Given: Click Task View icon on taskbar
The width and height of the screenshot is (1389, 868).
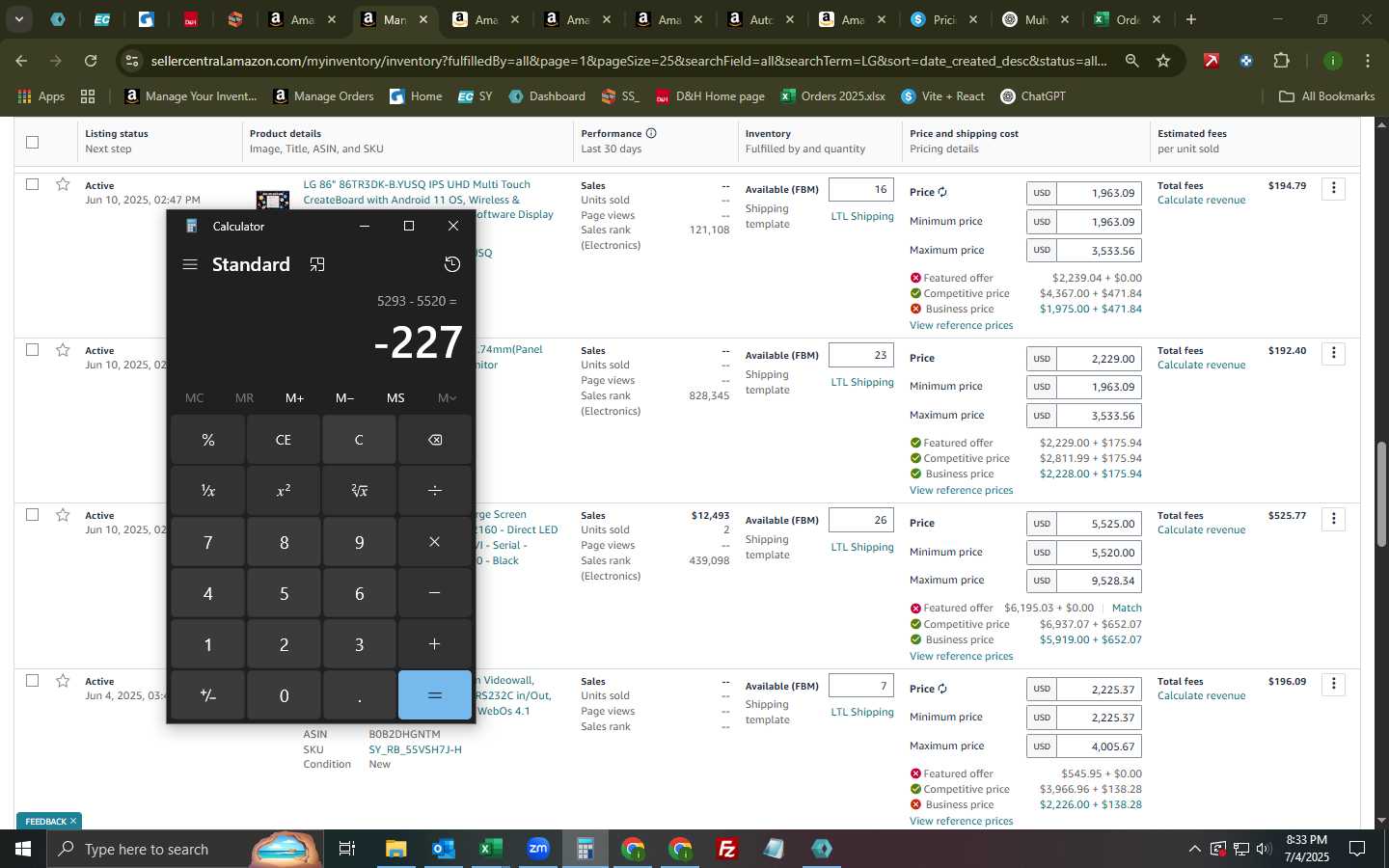Looking at the screenshot, I should pyautogui.click(x=347, y=849).
